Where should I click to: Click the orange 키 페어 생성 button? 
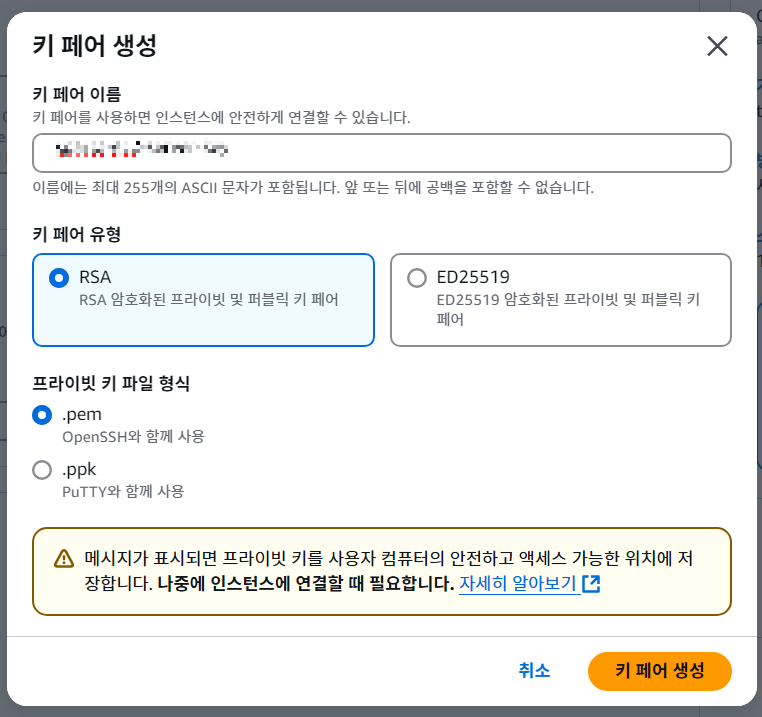coord(659,671)
